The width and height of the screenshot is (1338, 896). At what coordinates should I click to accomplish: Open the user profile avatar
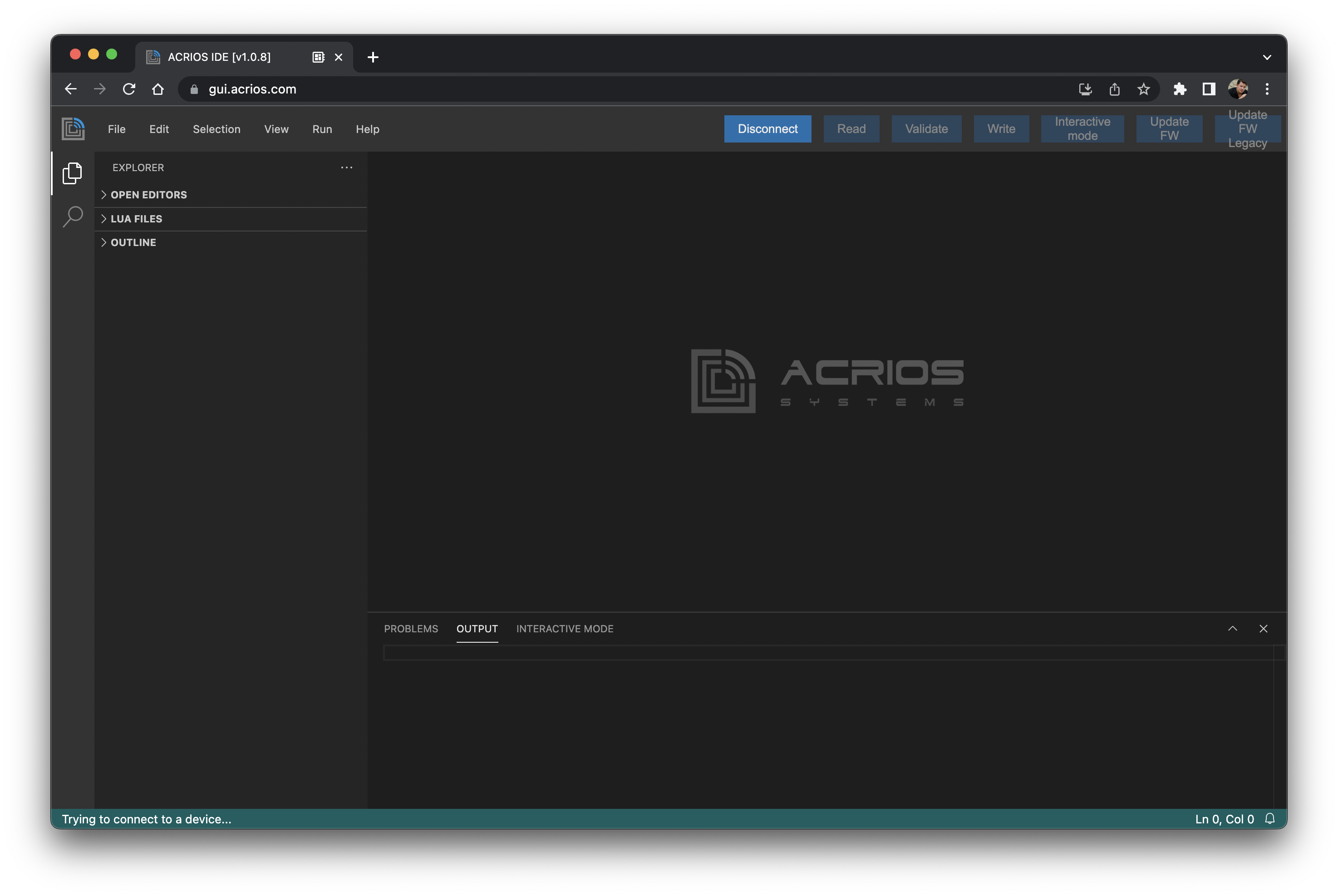click(x=1238, y=89)
